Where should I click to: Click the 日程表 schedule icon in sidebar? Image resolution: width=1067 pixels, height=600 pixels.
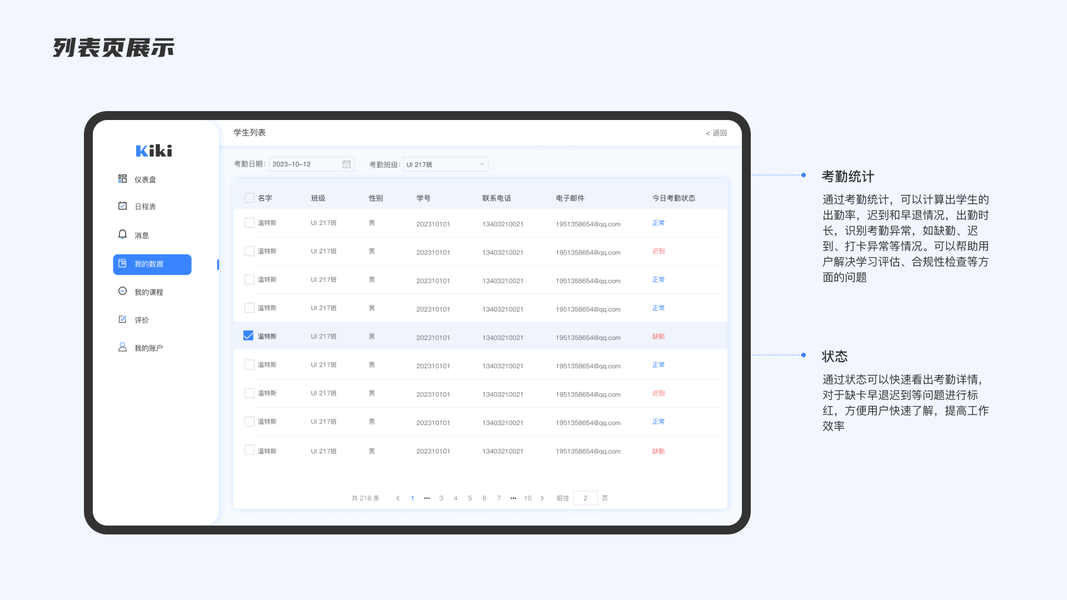click(122, 206)
